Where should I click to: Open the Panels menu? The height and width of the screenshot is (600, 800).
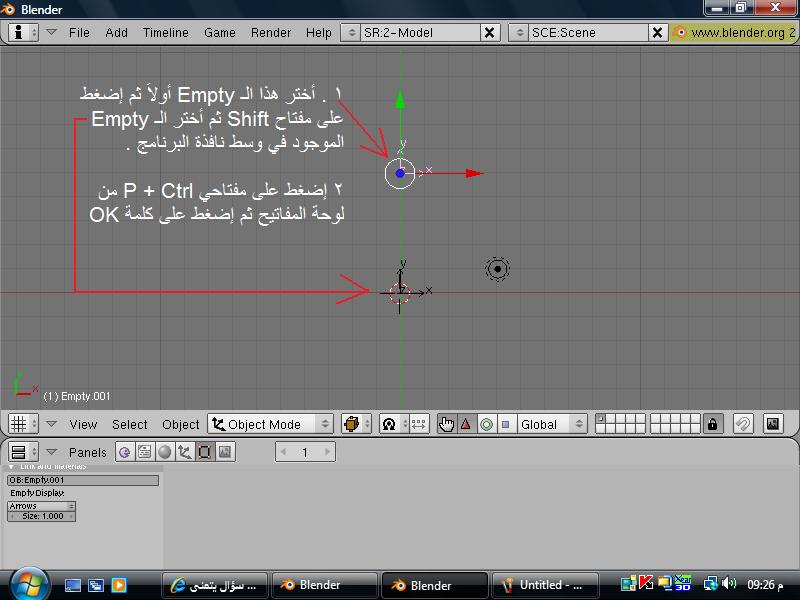[x=88, y=453]
